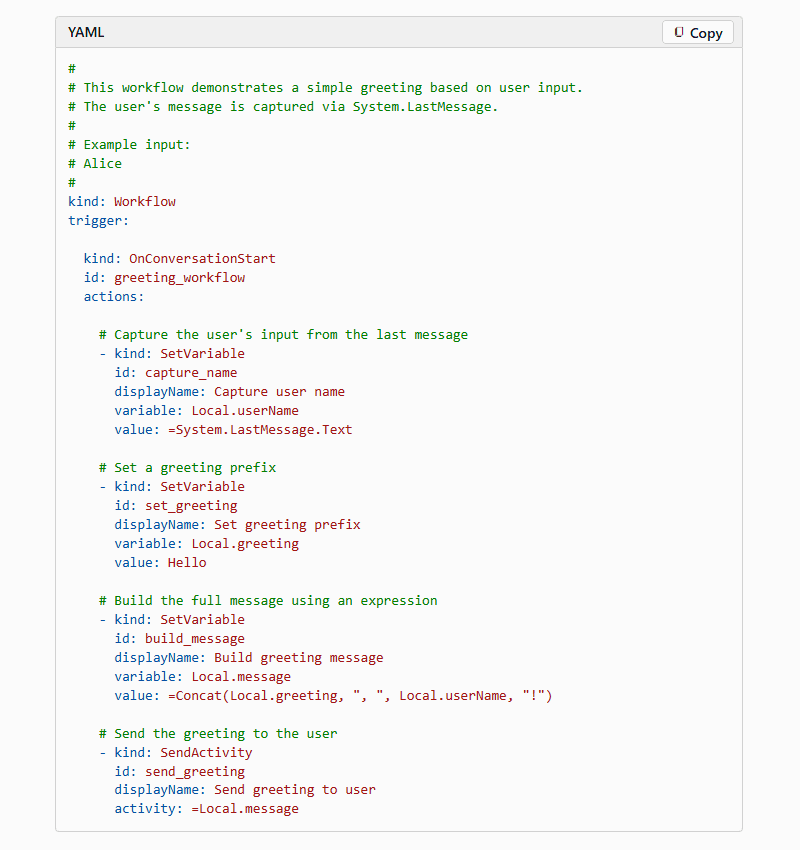This screenshot has width=800, height=850.
Task: Click the '# Set a greeting prefix' comment
Action: tap(188, 467)
